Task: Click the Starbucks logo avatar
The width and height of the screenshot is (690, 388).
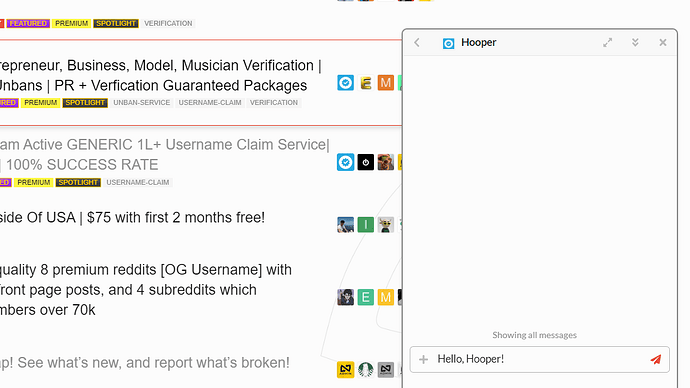Action: pos(365,370)
